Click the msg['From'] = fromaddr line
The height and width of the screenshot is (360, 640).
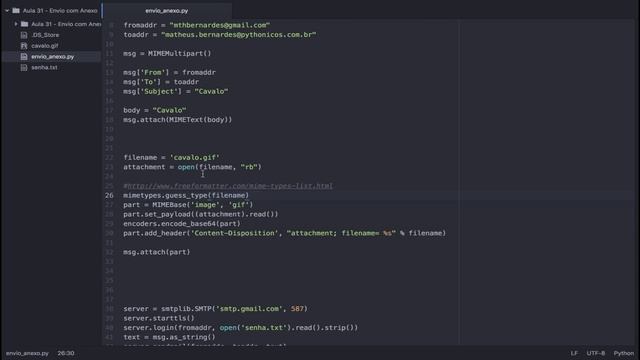click(x=169, y=73)
